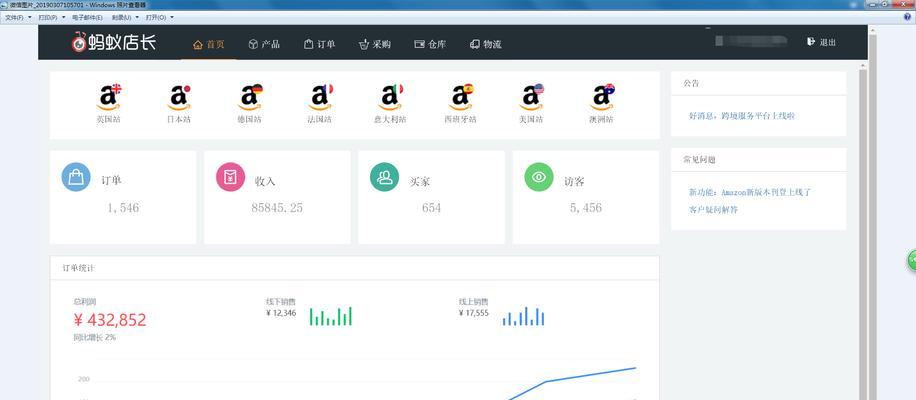Open the 日本站 Amazon Japan marketplace icon

pyautogui.click(x=179, y=97)
